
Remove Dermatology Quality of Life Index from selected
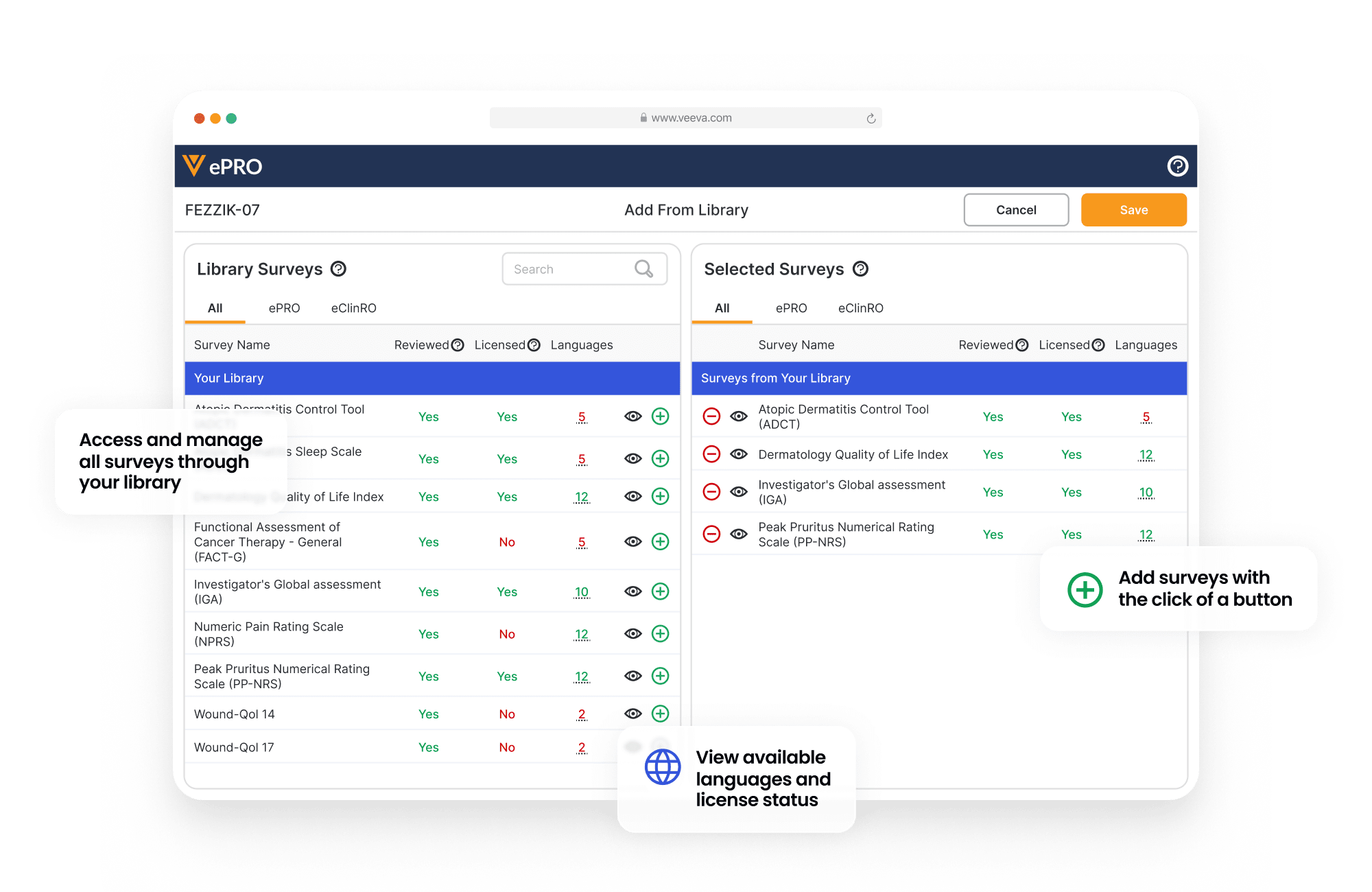(x=711, y=454)
